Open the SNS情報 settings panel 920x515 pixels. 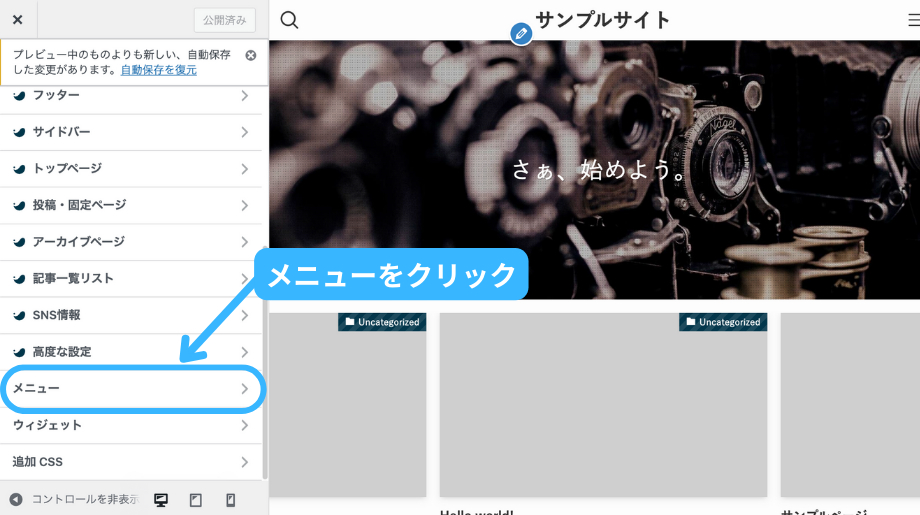pos(130,315)
